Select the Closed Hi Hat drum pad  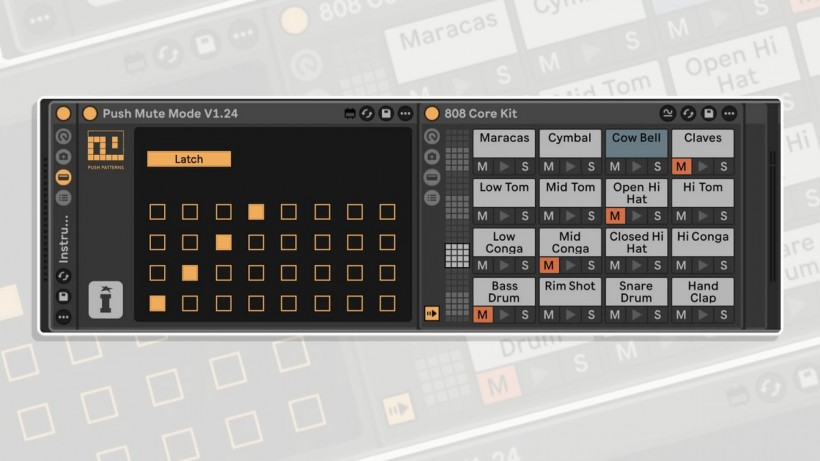636,242
